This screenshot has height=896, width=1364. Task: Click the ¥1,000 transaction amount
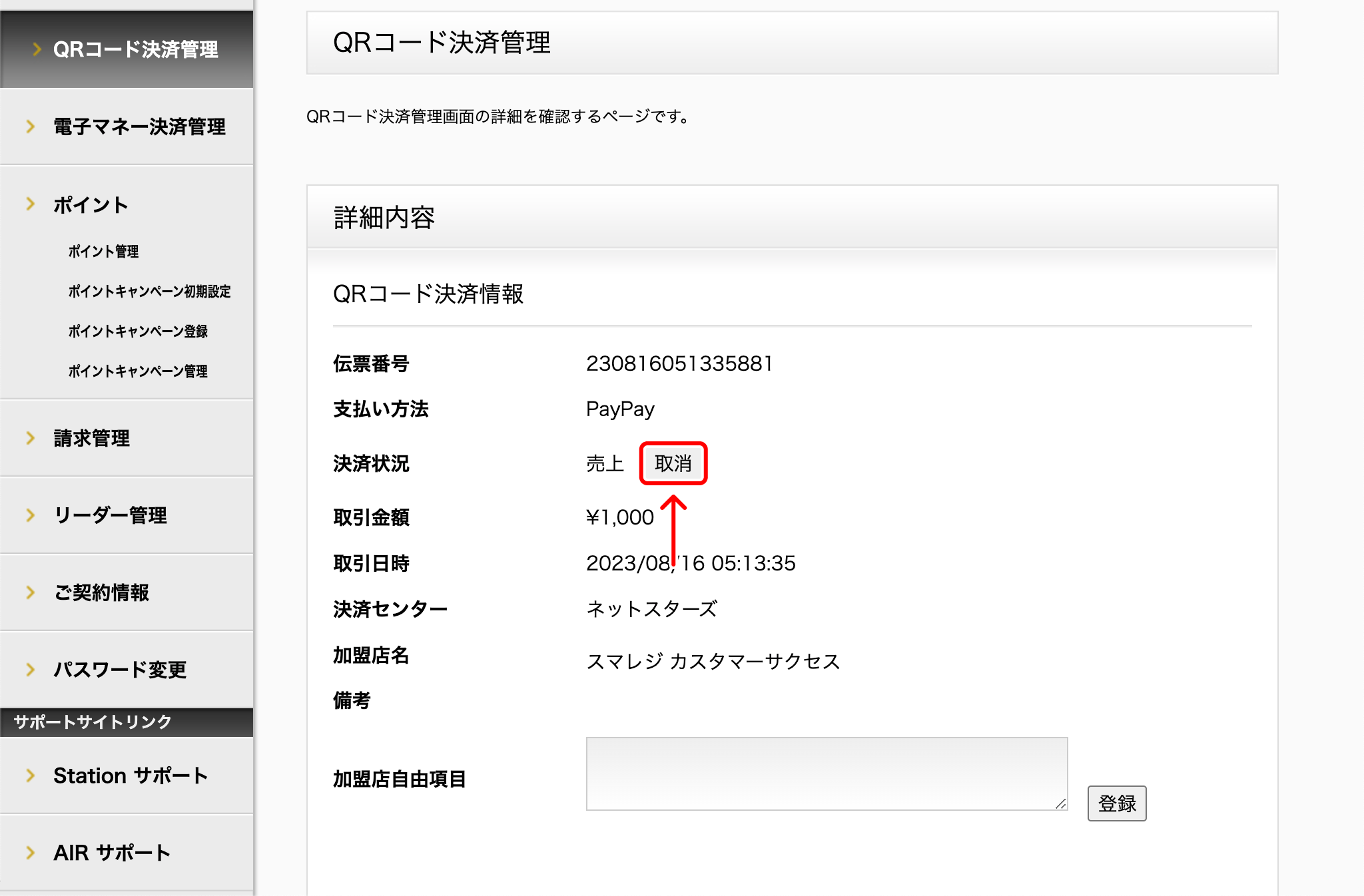(x=620, y=517)
